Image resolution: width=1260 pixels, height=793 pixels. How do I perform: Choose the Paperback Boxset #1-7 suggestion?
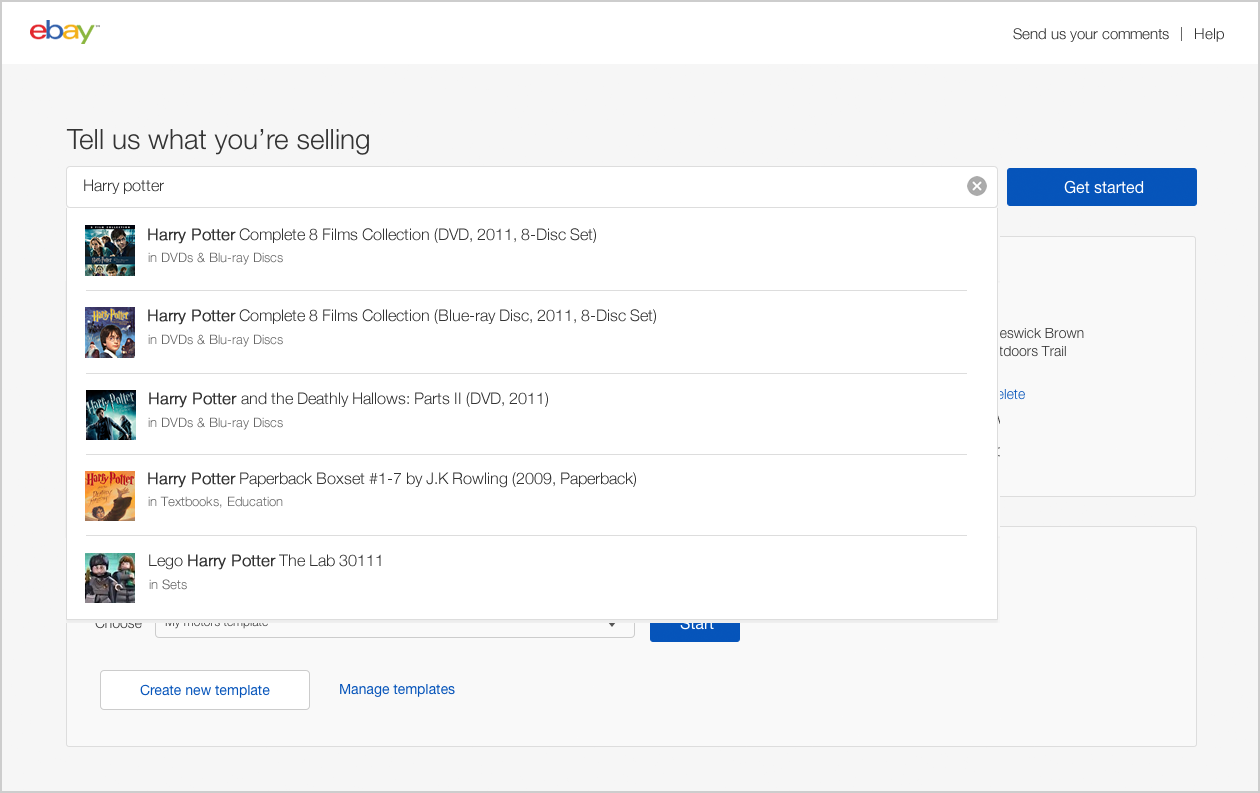[x=532, y=495]
